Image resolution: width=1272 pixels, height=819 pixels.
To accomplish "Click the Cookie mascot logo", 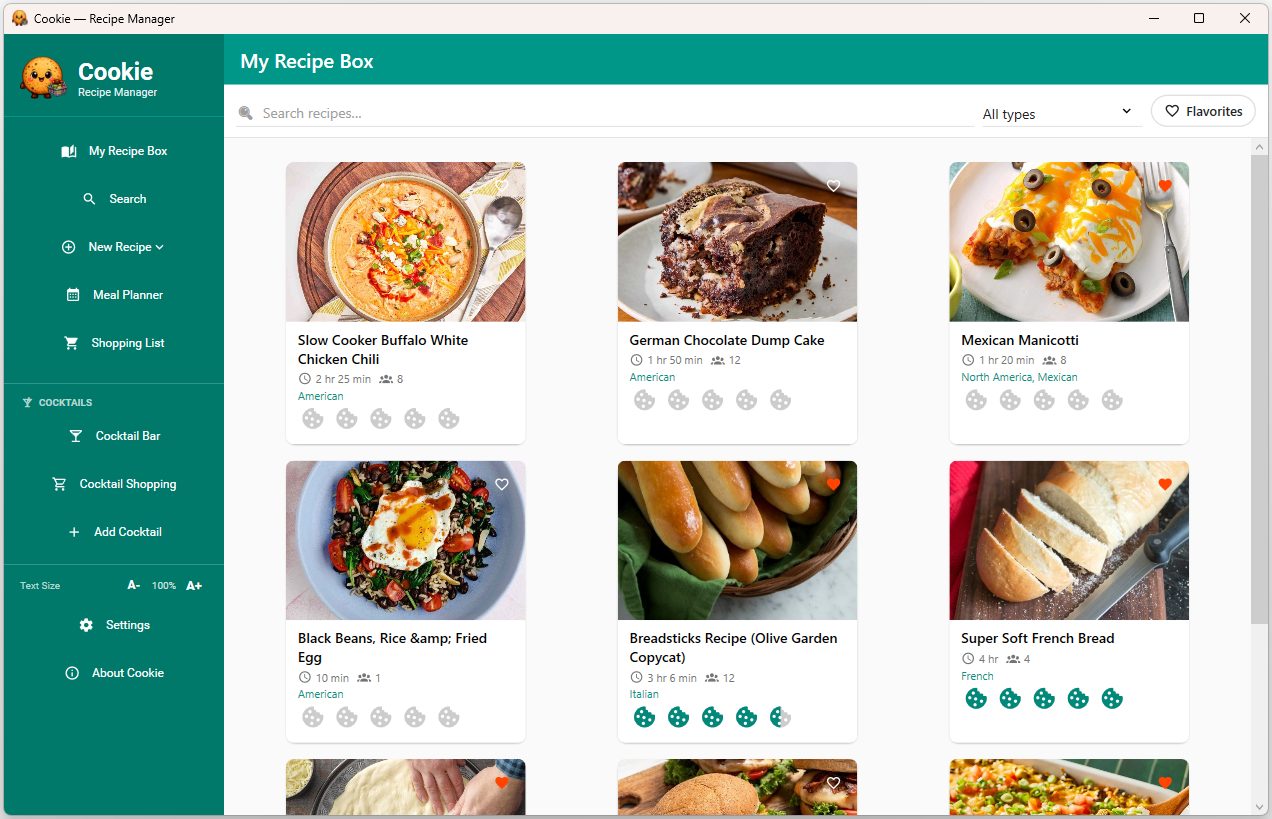I will [x=43, y=77].
